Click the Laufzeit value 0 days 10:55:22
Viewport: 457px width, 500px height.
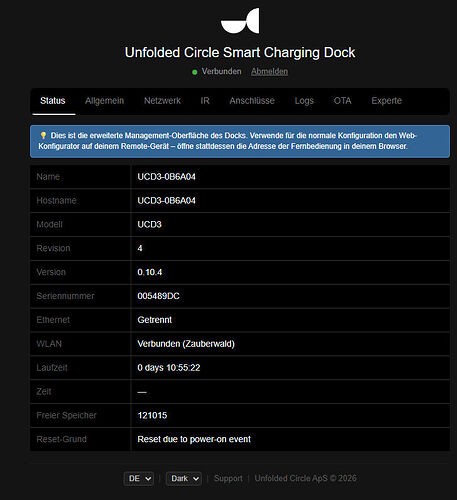pos(169,368)
